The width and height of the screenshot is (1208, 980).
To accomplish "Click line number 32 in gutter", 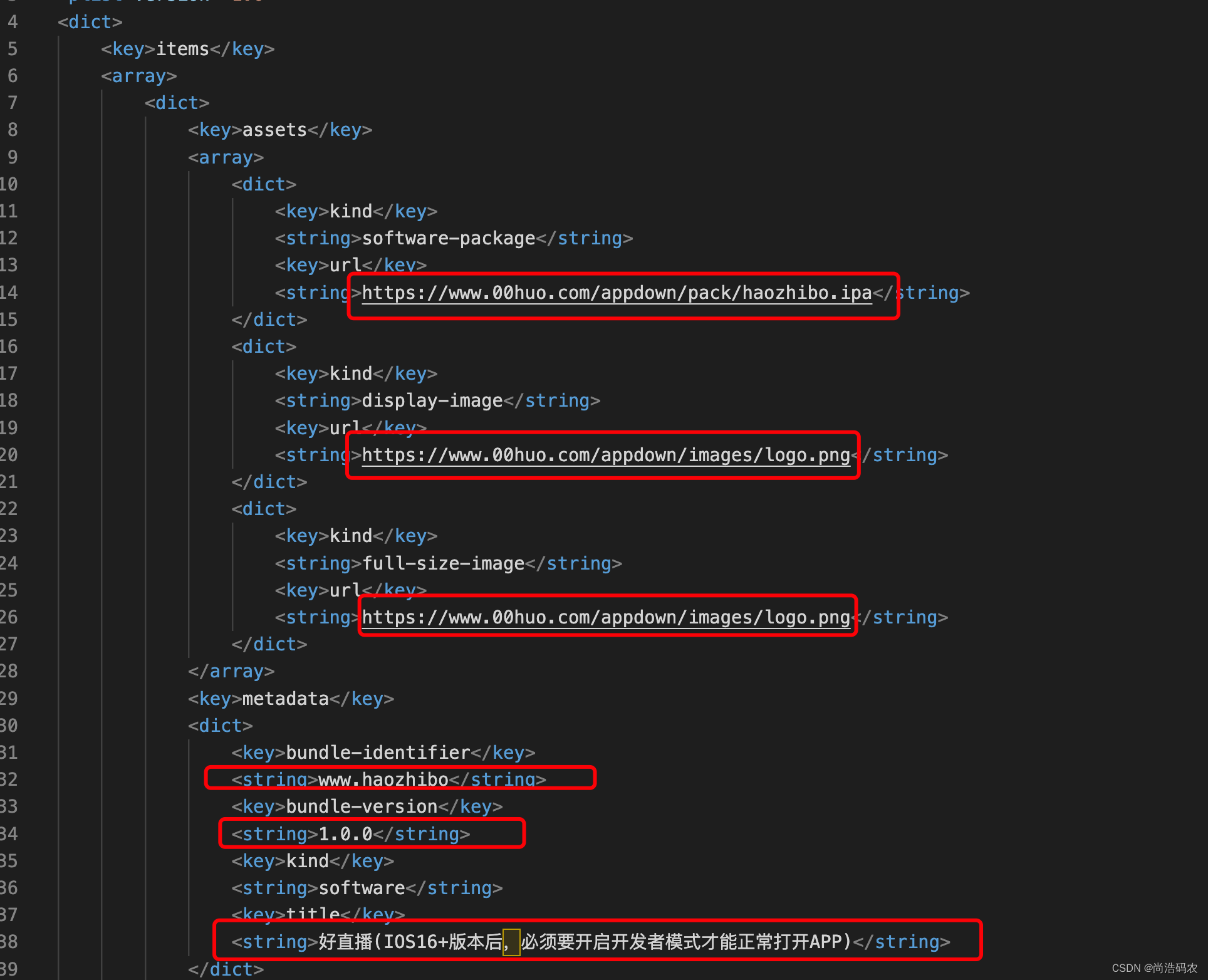I will point(9,779).
